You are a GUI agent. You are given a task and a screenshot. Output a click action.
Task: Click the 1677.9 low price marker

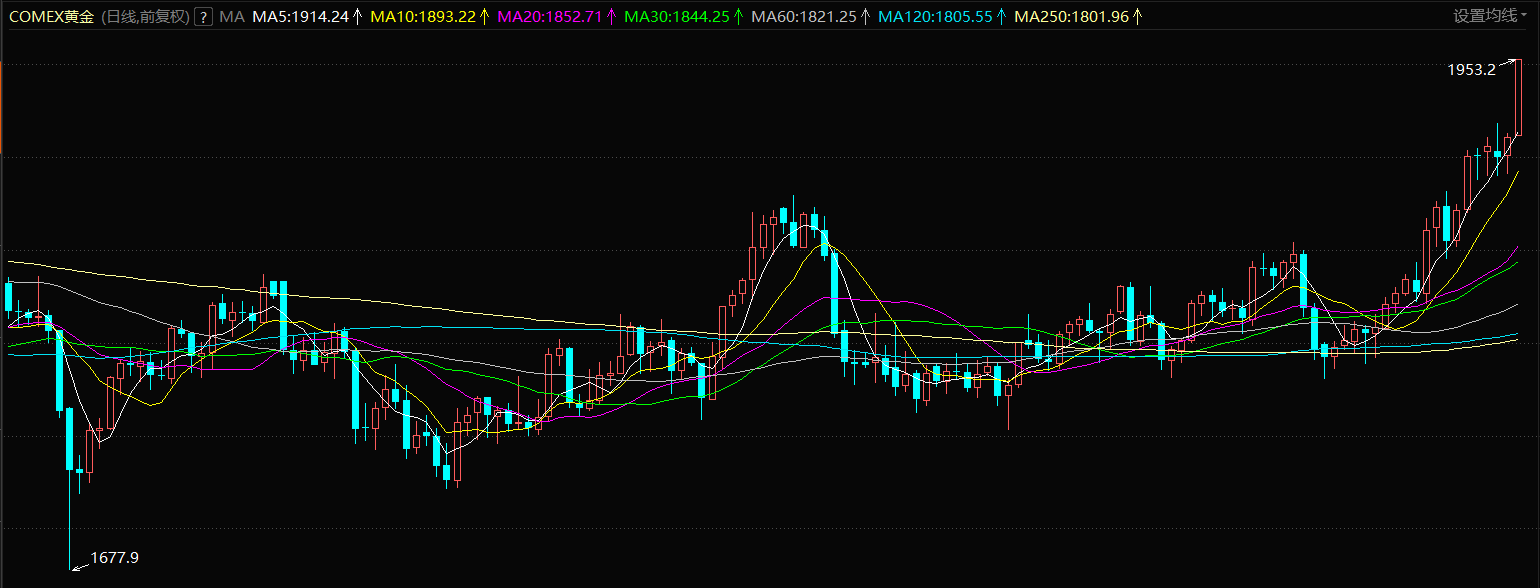(x=114, y=558)
